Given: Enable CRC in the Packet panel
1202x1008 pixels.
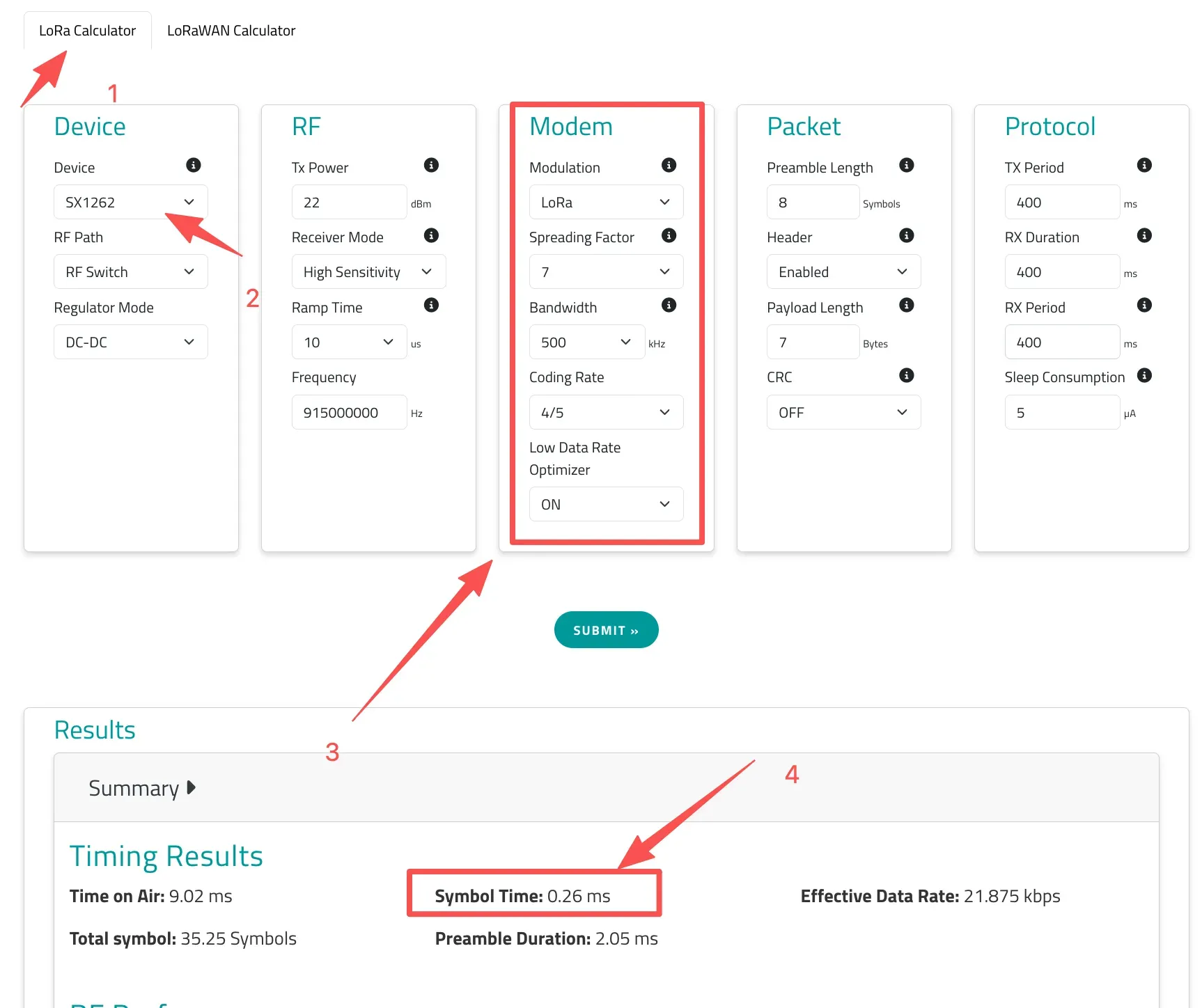Looking at the screenshot, I should click(x=843, y=412).
